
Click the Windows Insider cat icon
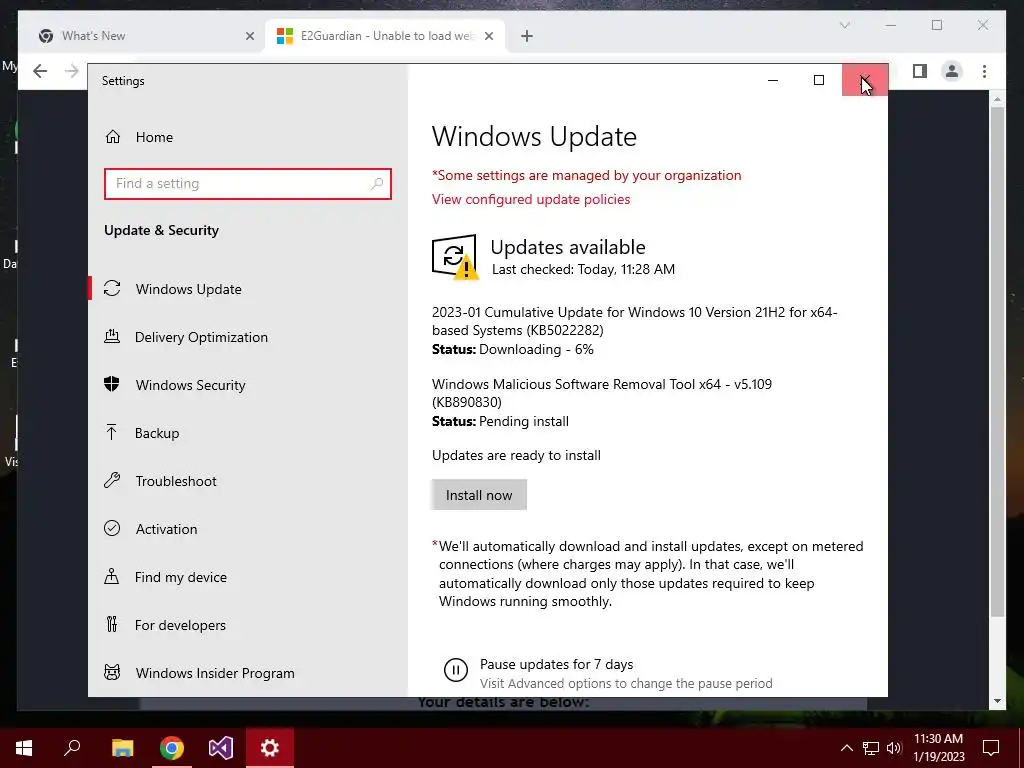112,672
